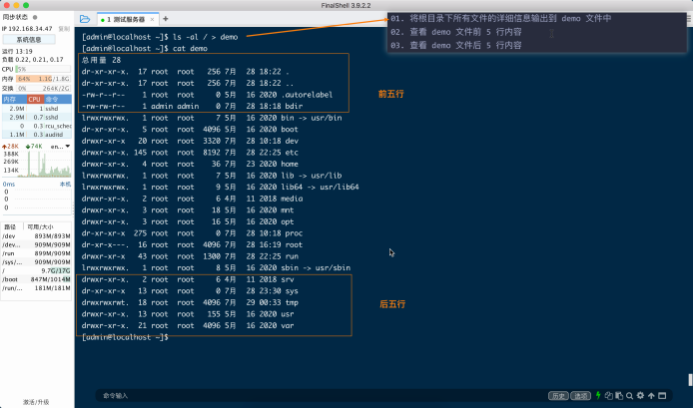This screenshot has height=408, width=694.
Task: Click the 总用量 28 output line
Action: click(101, 60)
